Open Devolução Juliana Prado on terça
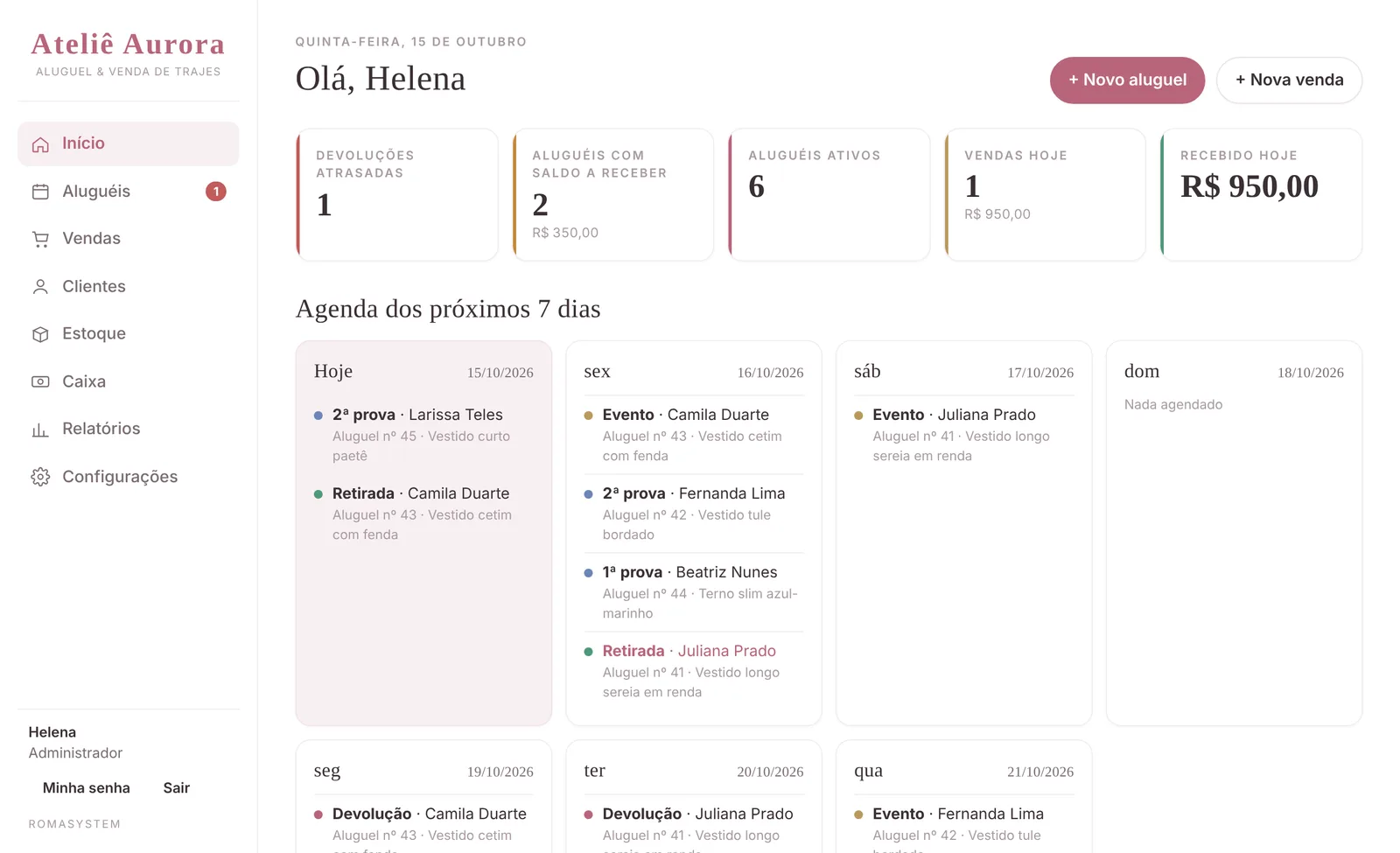Image resolution: width=1400 pixels, height=853 pixels. tap(694, 829)
